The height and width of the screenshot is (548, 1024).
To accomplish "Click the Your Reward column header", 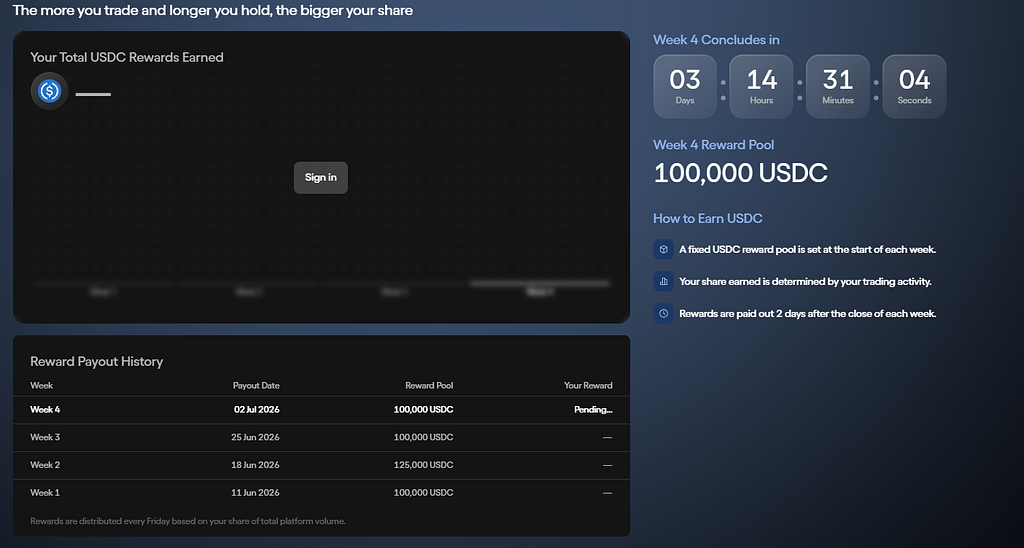I will (x=588, y=385).
